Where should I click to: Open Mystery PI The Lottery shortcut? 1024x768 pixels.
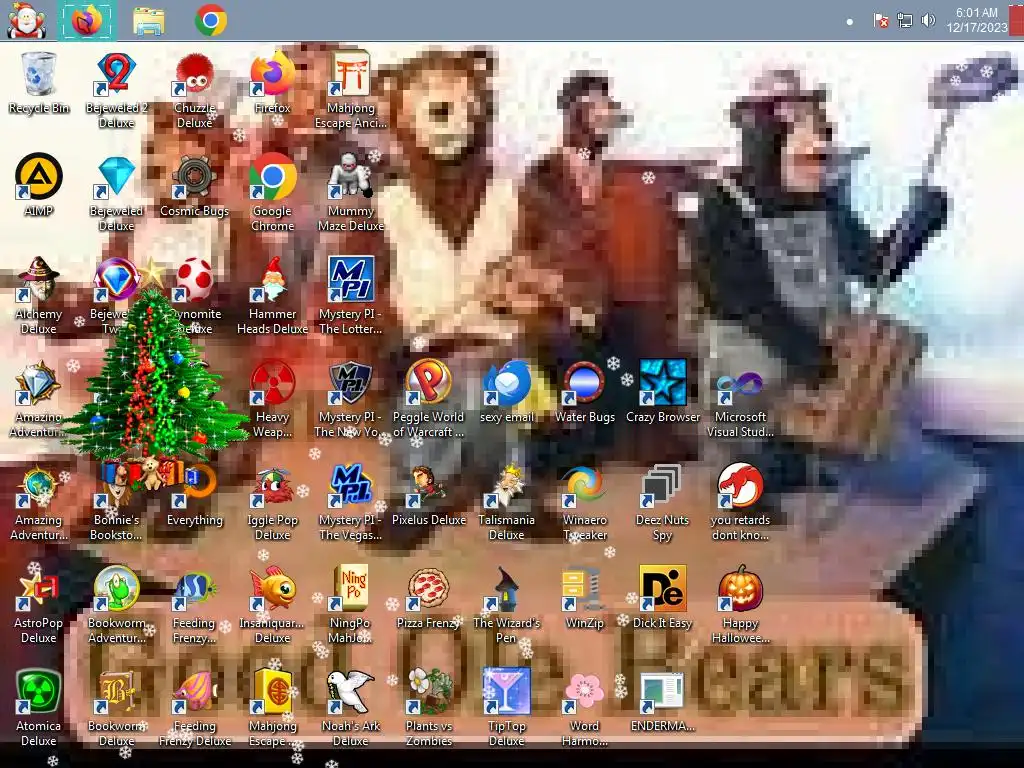pos(351,295)
